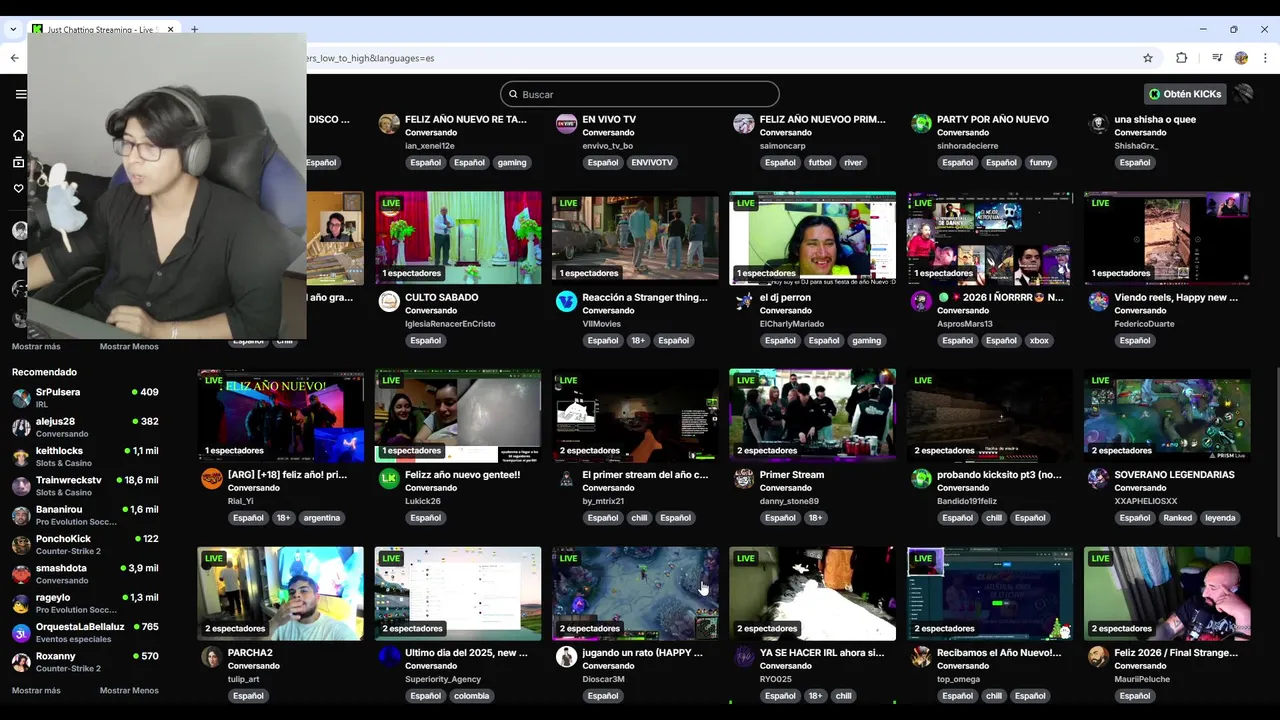Click Mostrar más below Roxanny
The height and width of the screenshot is (720, 1280).
coord(36,691)
